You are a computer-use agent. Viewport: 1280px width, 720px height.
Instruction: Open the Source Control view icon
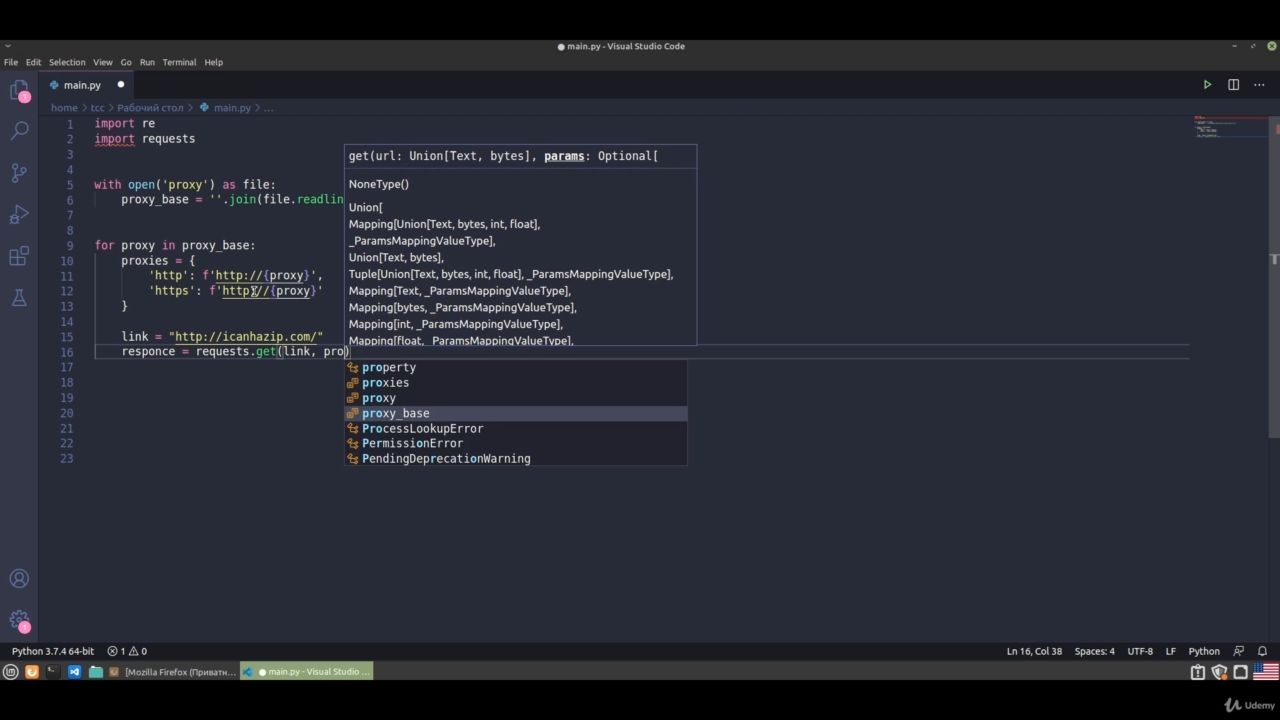coord(19,173)
